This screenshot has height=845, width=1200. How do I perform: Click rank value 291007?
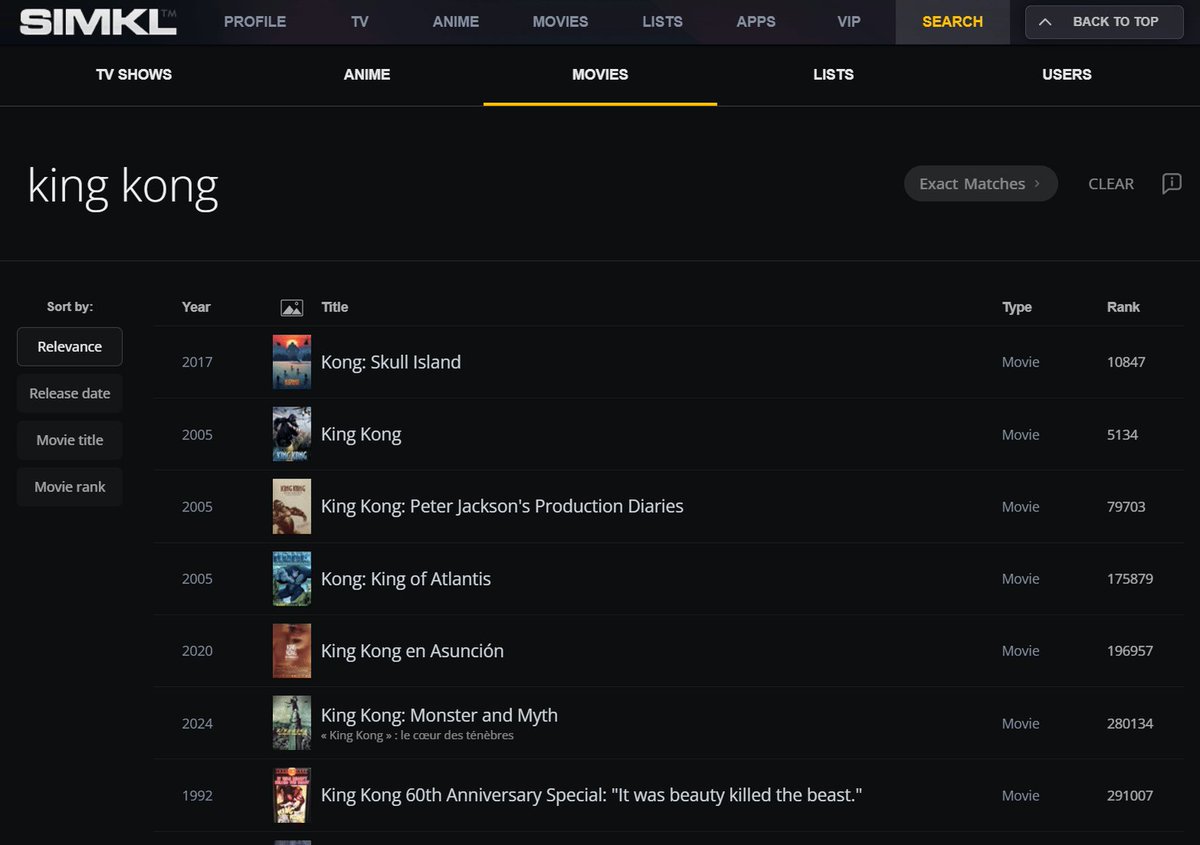point(1130,795)
